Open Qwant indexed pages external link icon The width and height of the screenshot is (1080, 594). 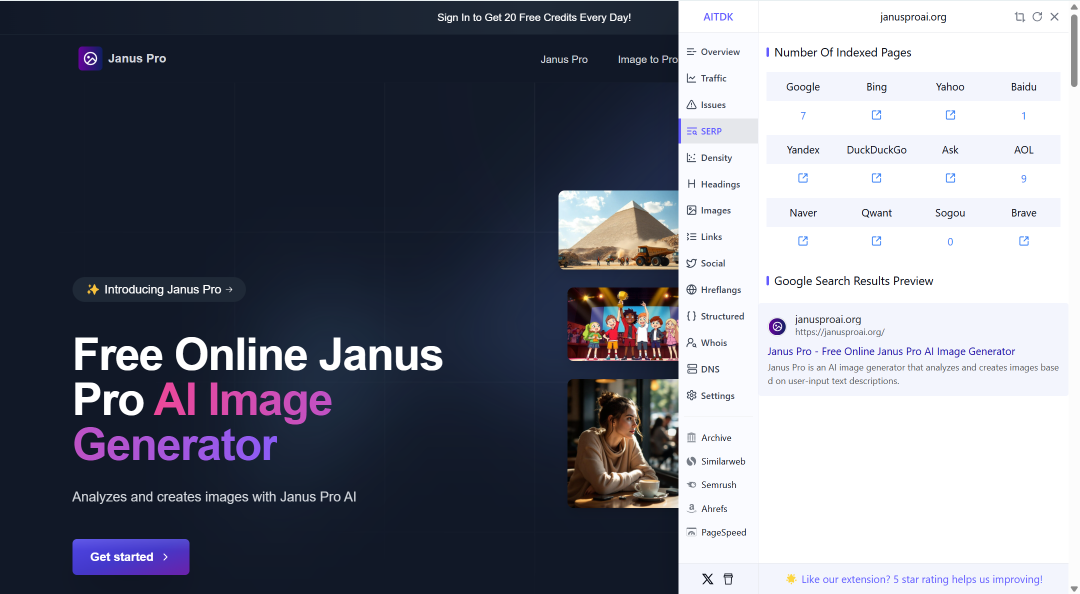point(876,241)
